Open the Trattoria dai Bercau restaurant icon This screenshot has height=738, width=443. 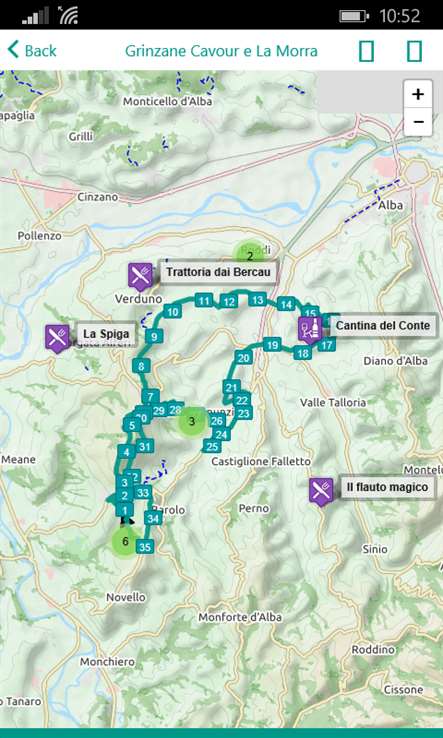[x=140, y=276]
